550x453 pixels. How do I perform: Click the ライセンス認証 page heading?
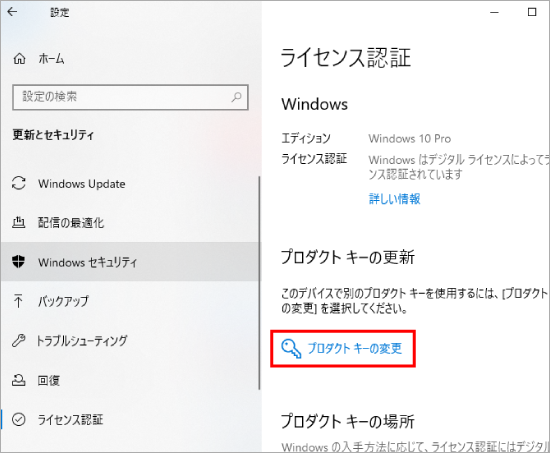coord(346,58)
